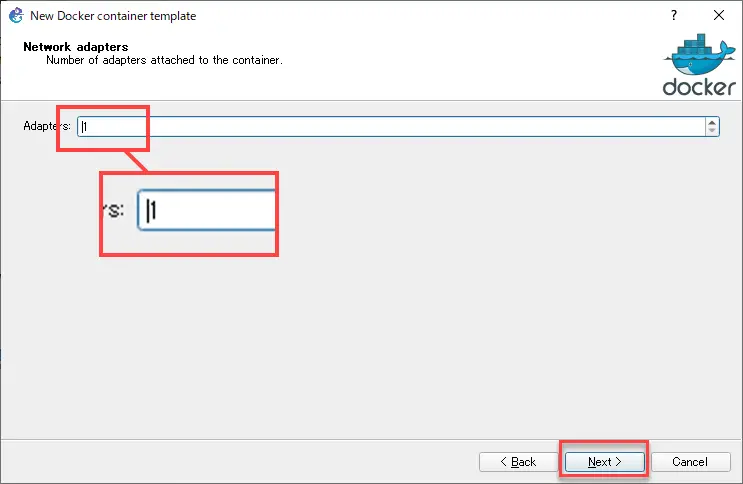Open help via the question mark button
Screen dimensions: 743x484
tap(674, 15)
